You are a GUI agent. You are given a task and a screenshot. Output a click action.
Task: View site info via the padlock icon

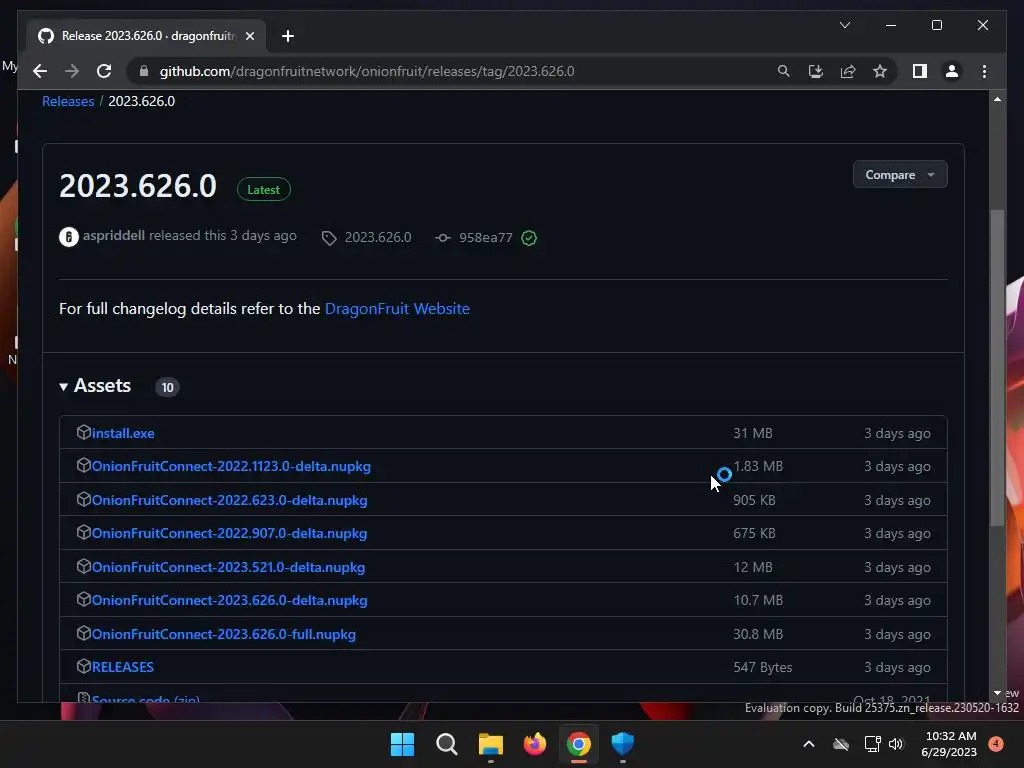coord(144,71)
